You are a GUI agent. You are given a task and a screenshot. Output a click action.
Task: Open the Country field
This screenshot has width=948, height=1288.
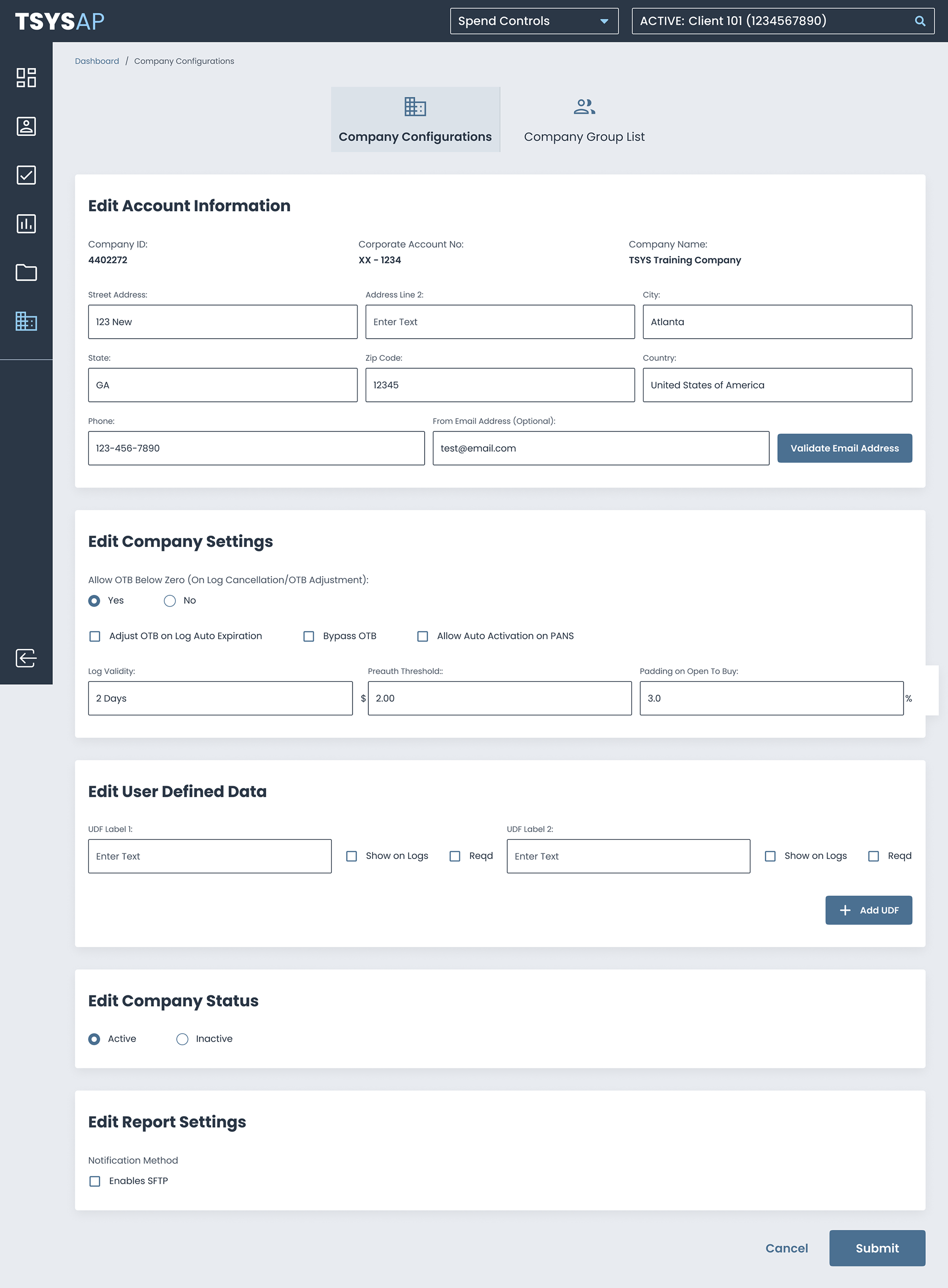777,385
